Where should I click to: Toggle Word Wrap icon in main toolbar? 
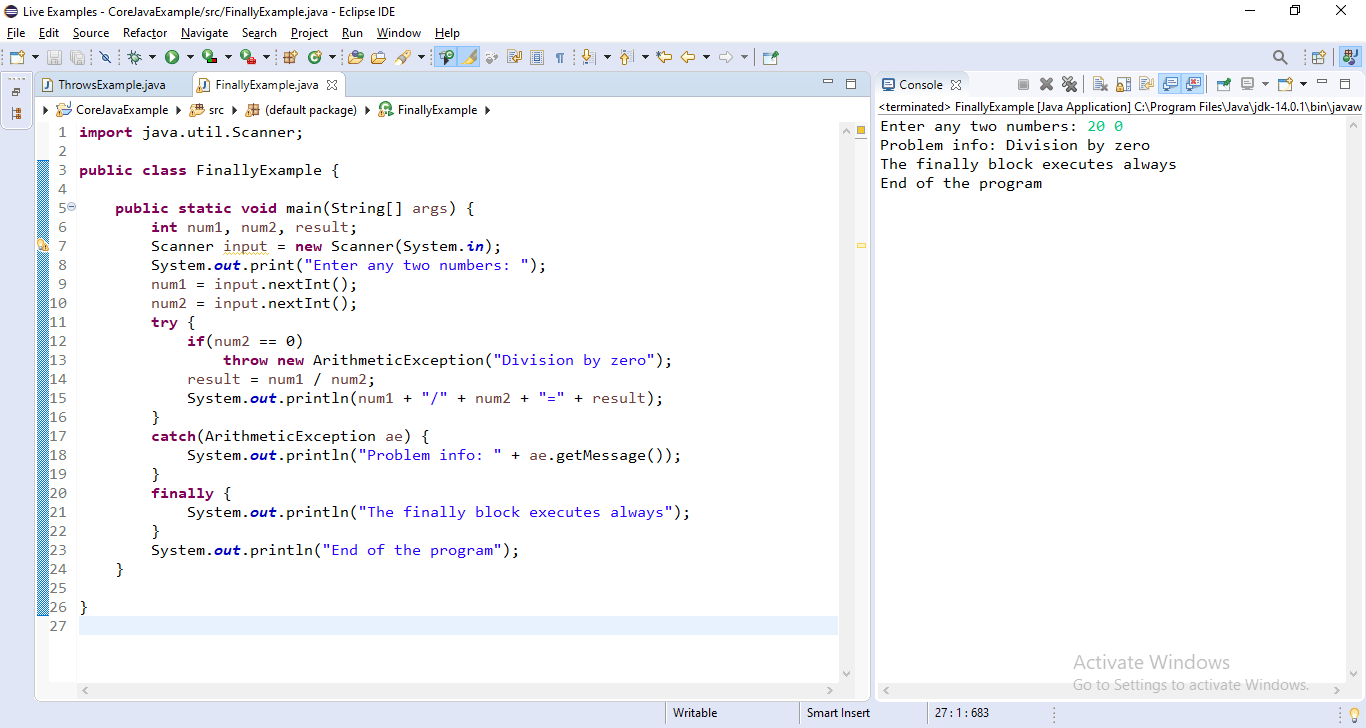pos(515,57)
